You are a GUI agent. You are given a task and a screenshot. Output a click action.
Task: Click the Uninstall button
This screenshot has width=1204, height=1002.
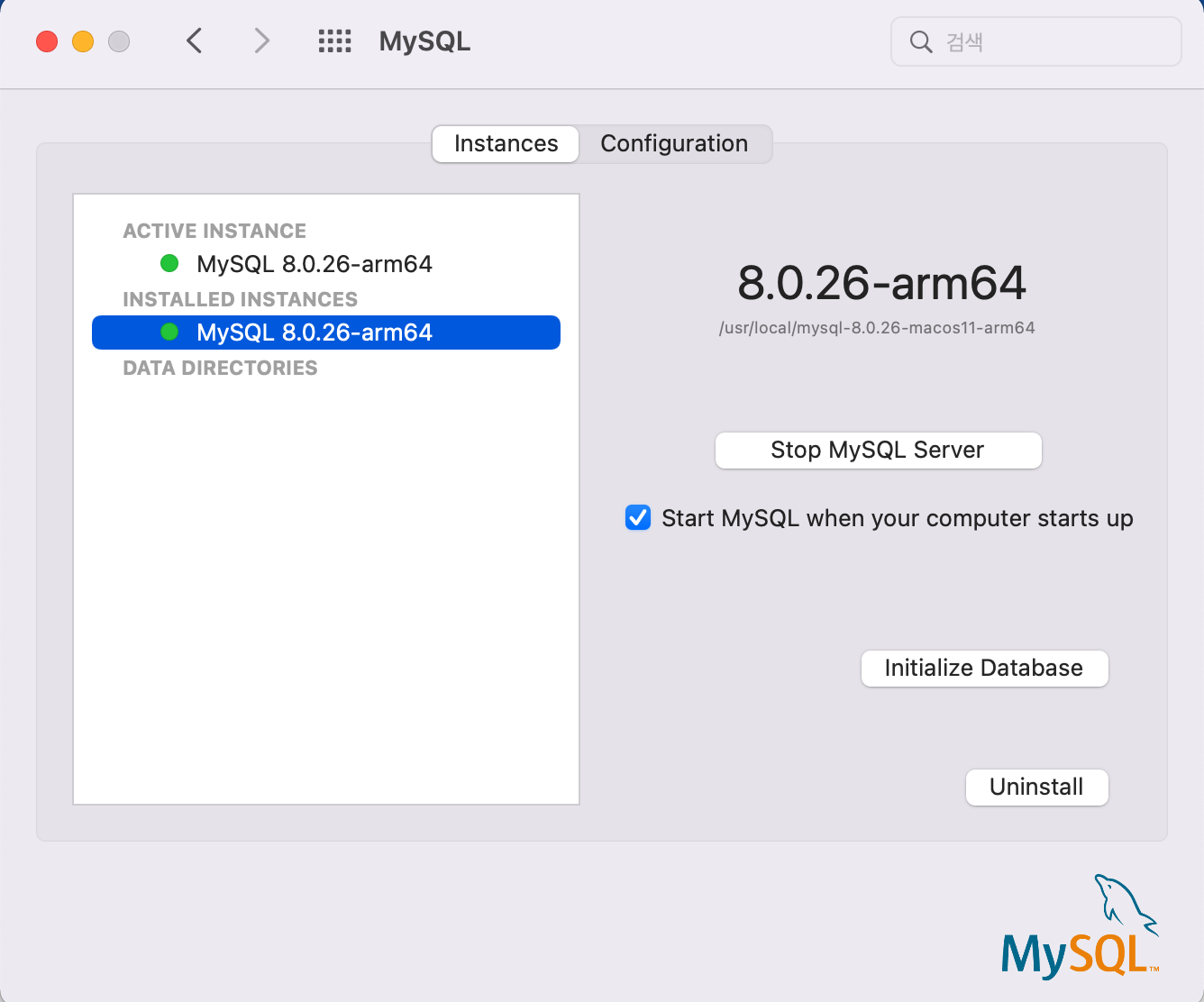point(1036,788)
